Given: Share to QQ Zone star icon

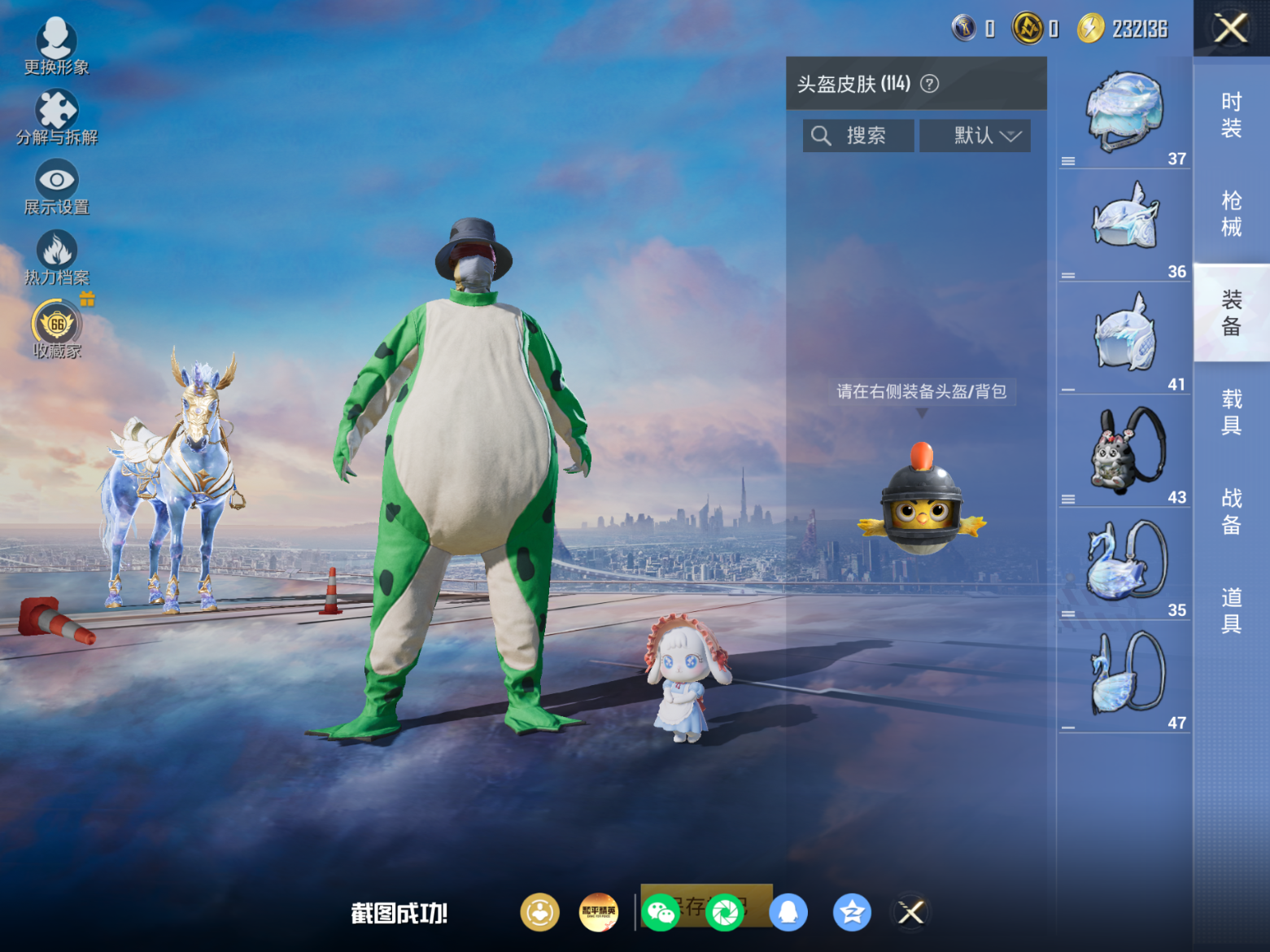Looking at the screenshot, I should click(x=852, y=912).
